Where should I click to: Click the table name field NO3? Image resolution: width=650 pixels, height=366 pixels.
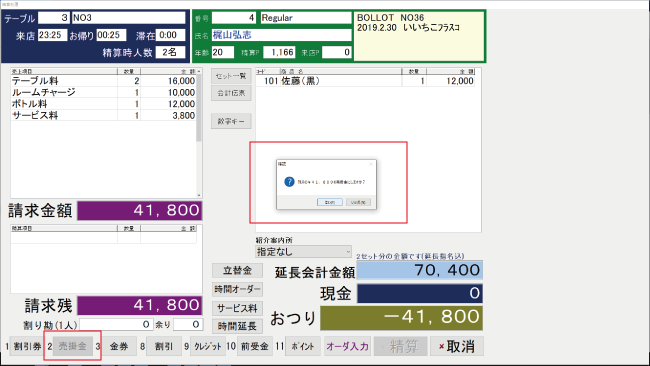click(x=129, y=18)
